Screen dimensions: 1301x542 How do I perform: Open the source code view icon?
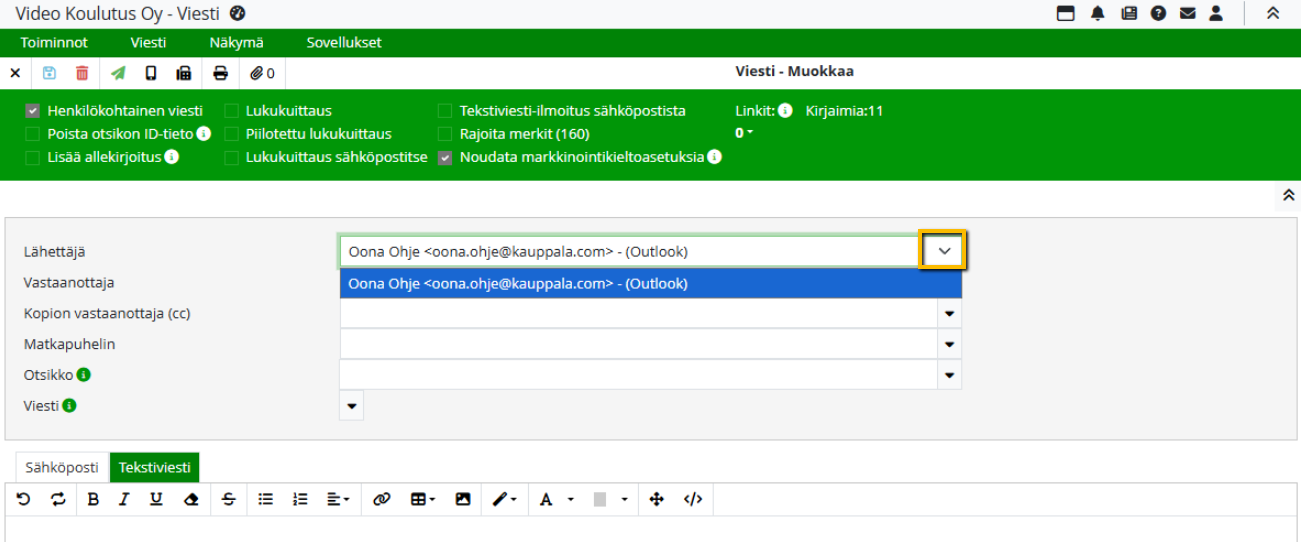[693, 499]
